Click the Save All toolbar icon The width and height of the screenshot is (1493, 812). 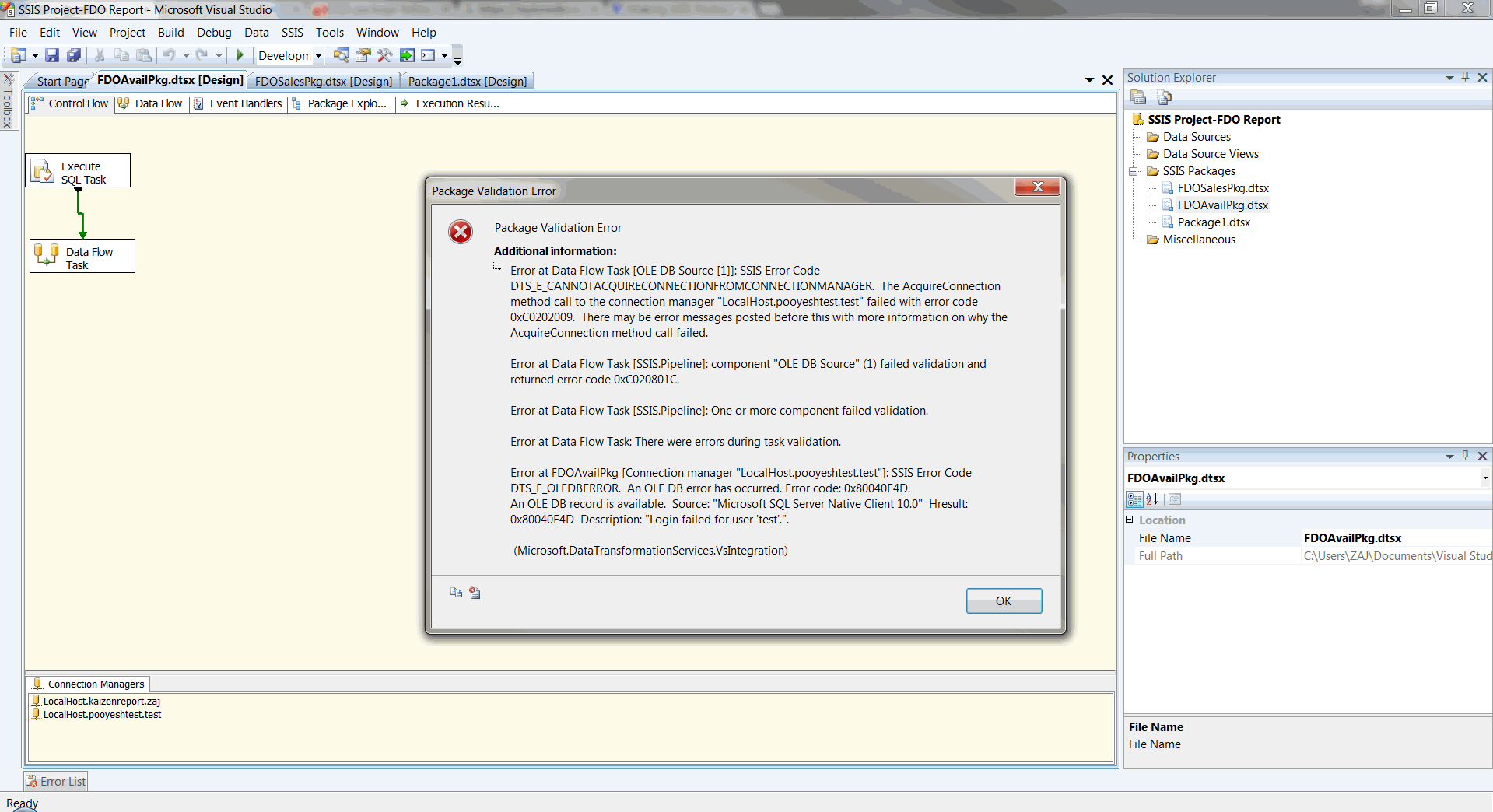pyautogui.click(x=74, y=55)
